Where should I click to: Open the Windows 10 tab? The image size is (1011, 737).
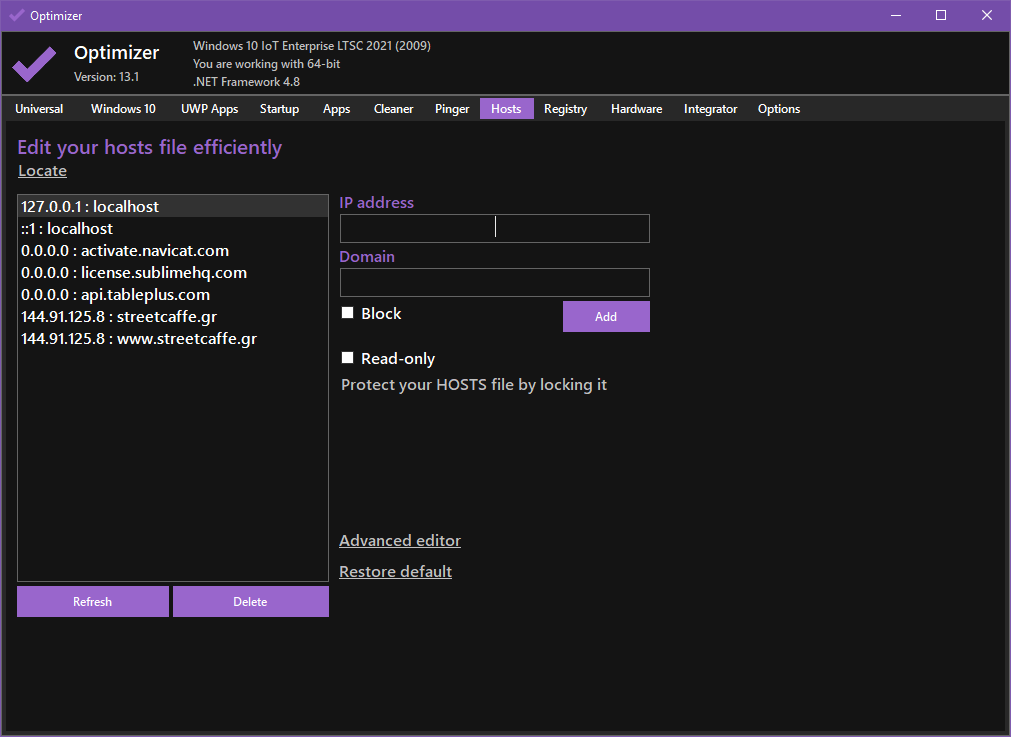[123, 109]
